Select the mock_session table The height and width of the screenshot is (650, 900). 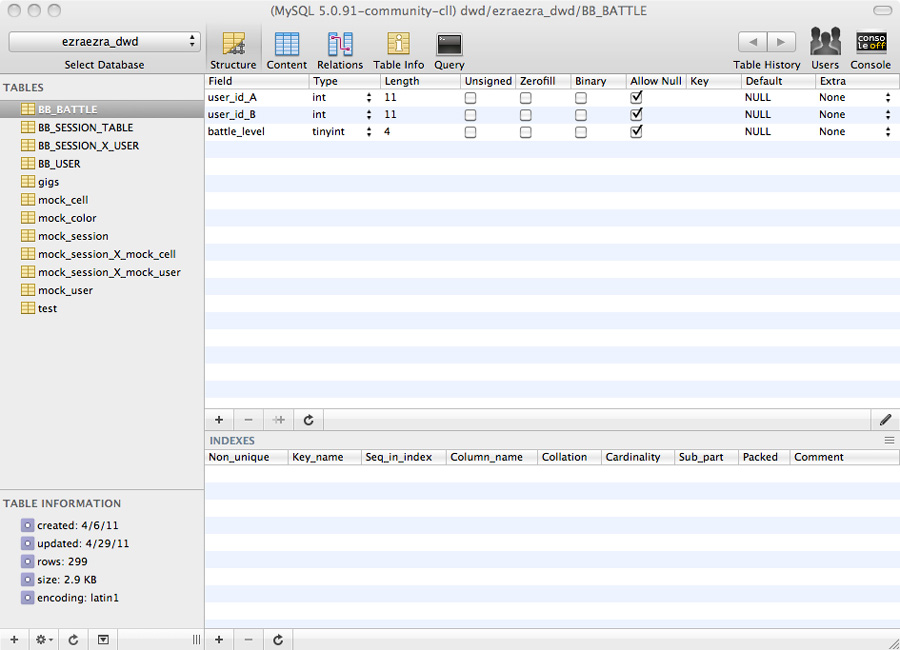(73, 236)
